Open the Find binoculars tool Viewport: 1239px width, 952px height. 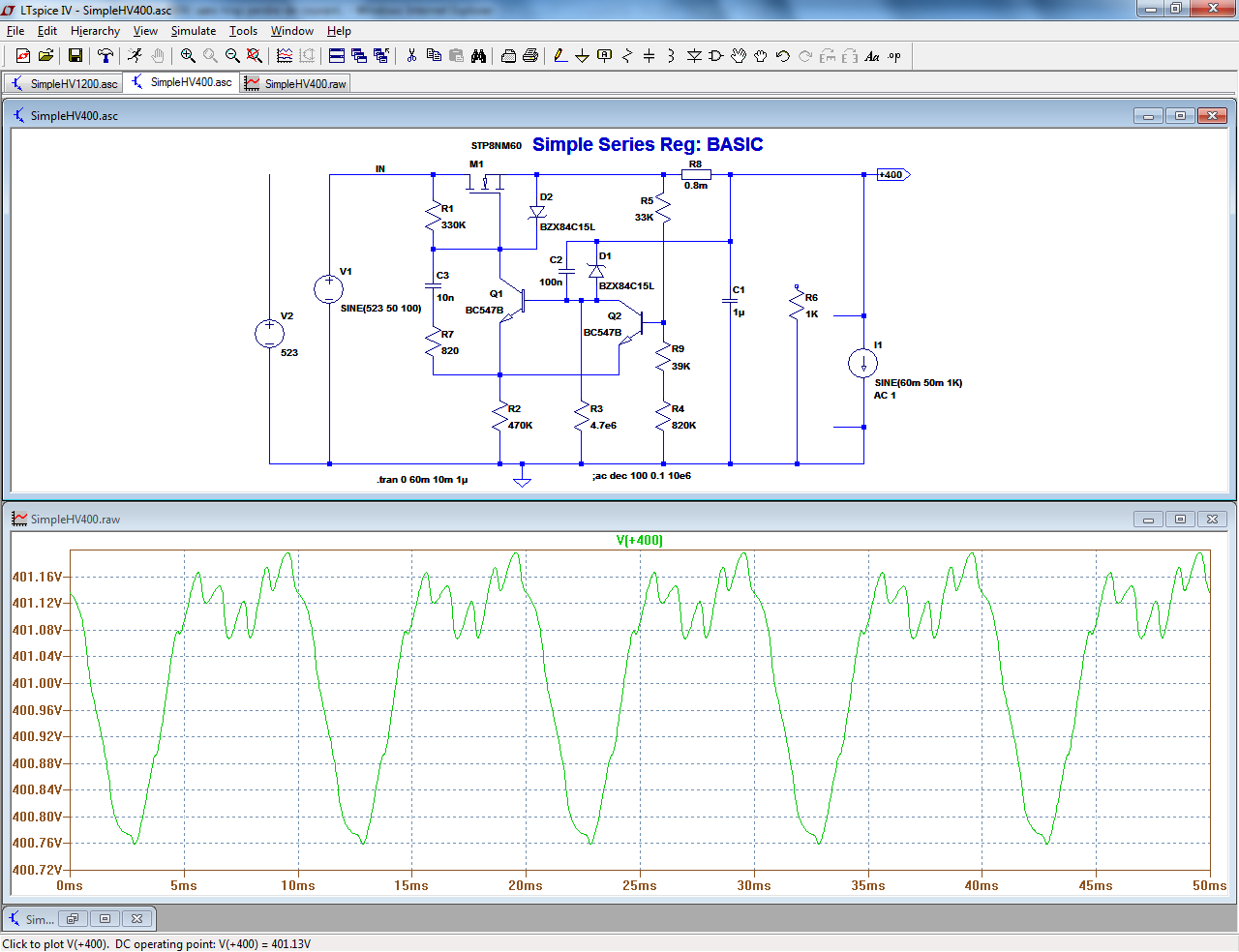[x=478, y=56]
